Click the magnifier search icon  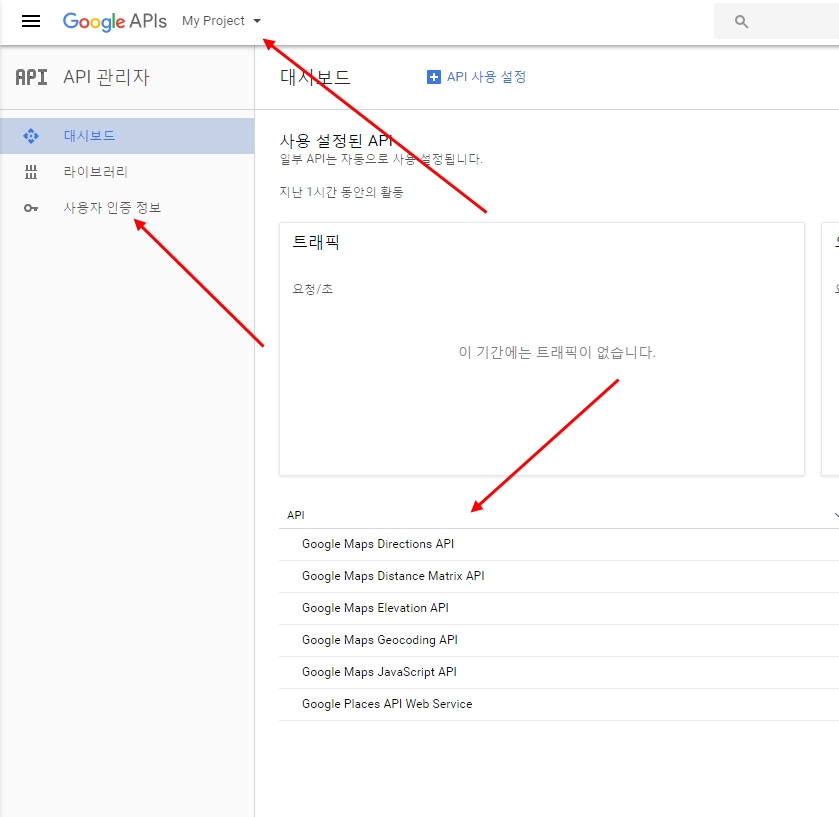pos(741,21)
